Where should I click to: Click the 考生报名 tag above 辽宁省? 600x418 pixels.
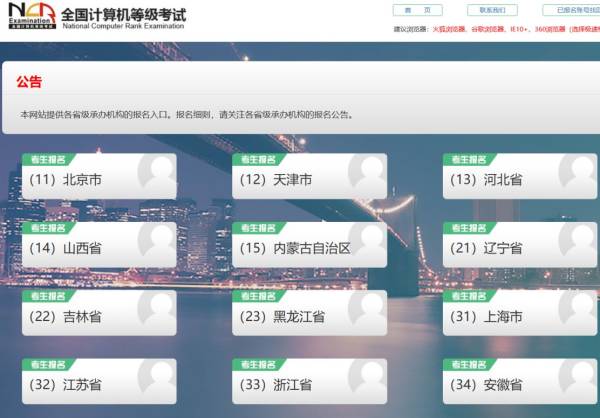pos(470,228)
